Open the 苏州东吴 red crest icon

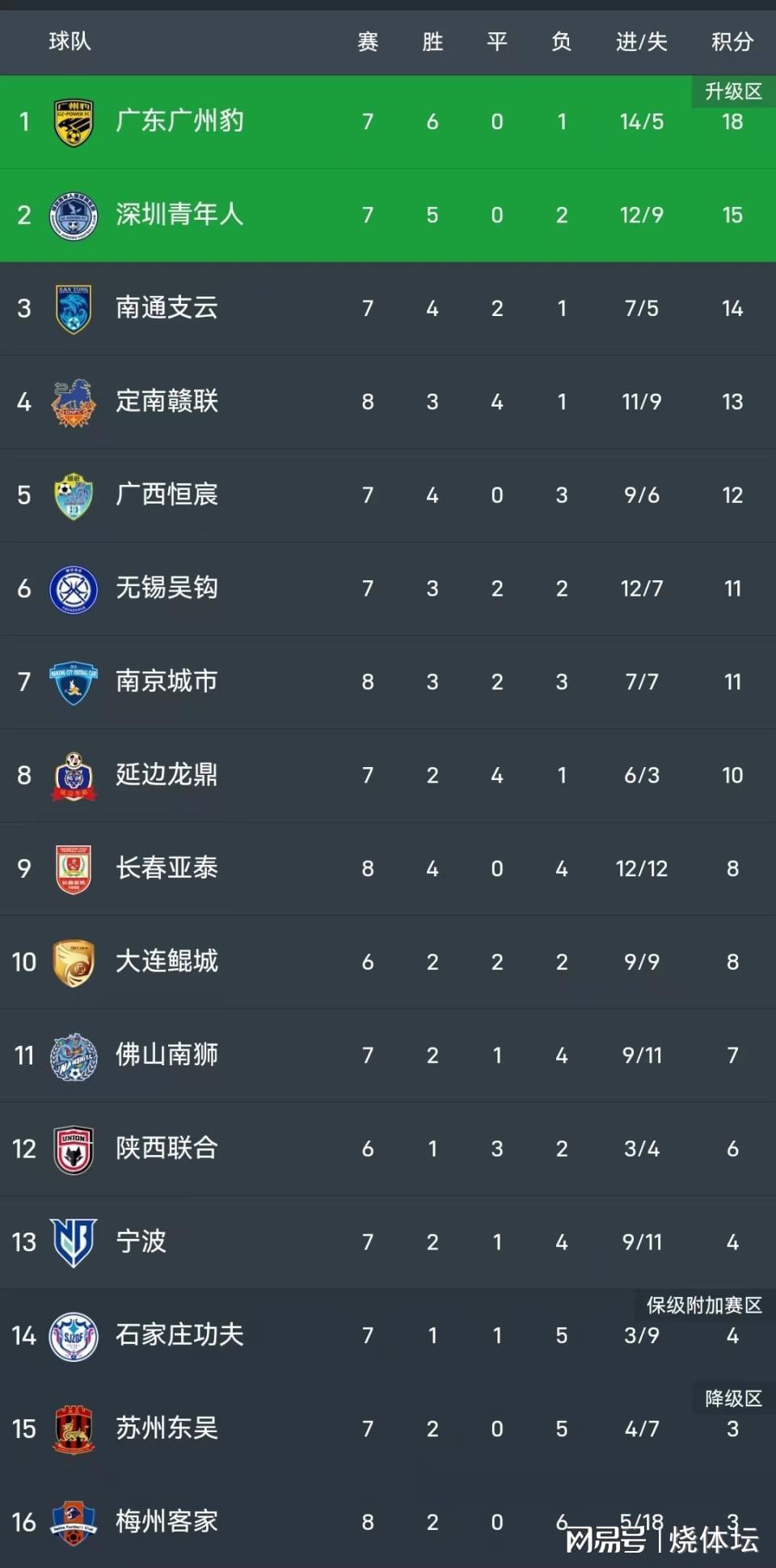click(74, 1429)
